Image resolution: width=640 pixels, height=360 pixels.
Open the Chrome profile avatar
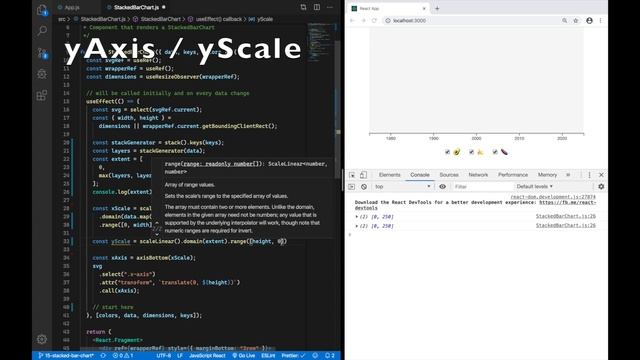point(589,20)
